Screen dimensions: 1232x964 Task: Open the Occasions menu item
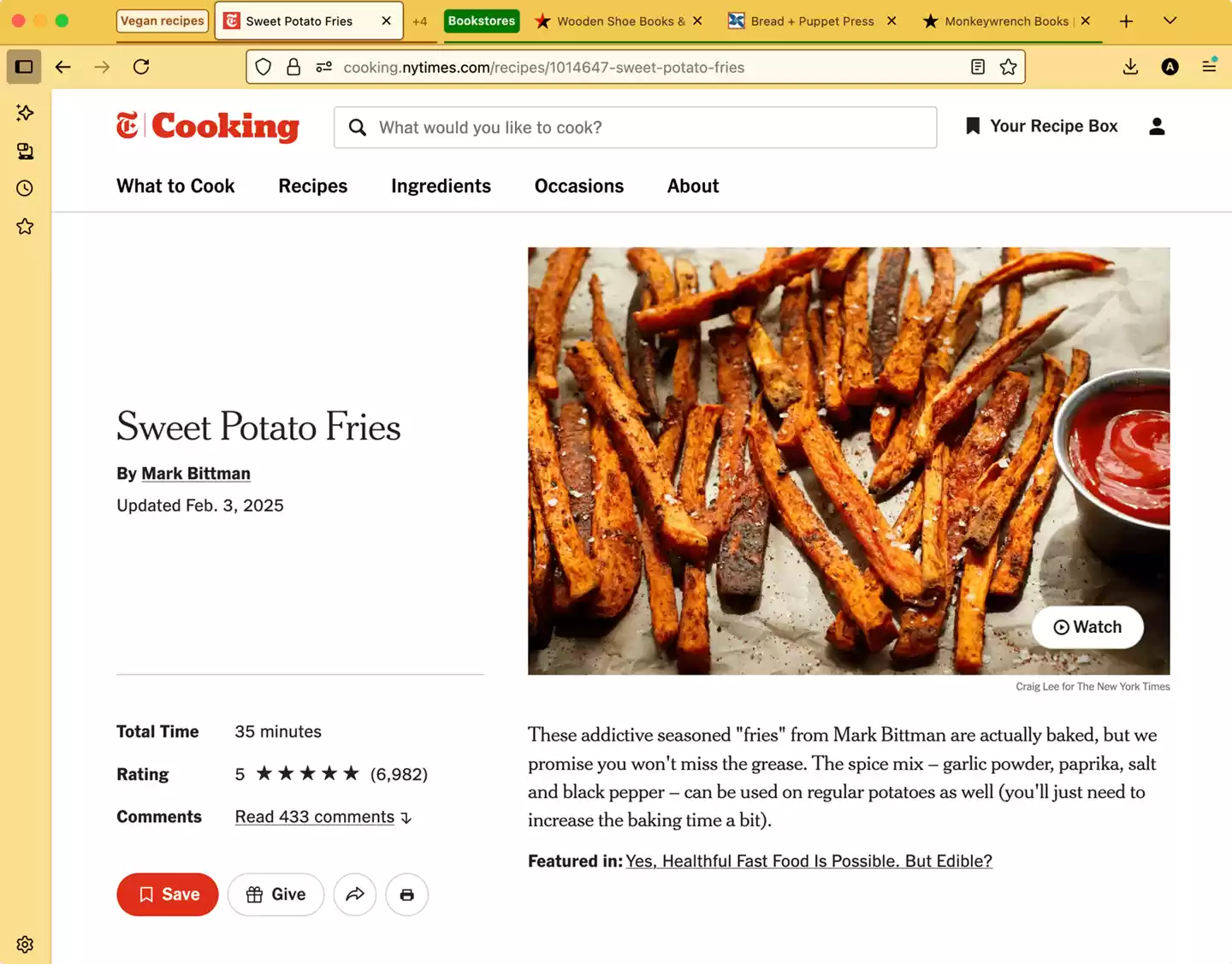(x=578, y=186)
